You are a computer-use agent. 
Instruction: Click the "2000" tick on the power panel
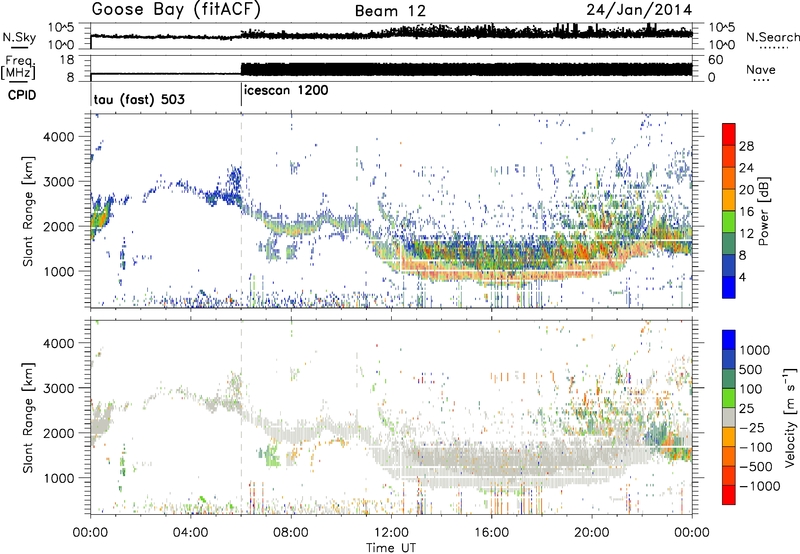pyautogui.click(x=57, y=227)
